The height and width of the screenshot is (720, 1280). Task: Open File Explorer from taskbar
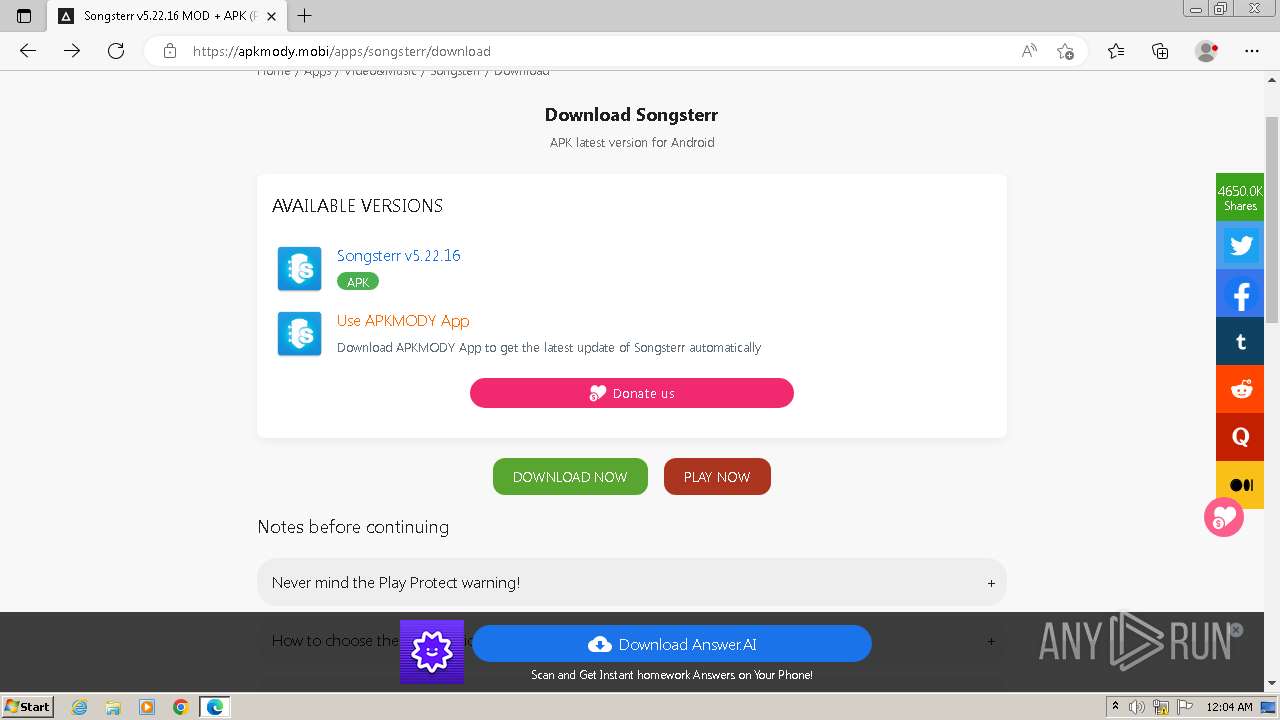point(113,707)
